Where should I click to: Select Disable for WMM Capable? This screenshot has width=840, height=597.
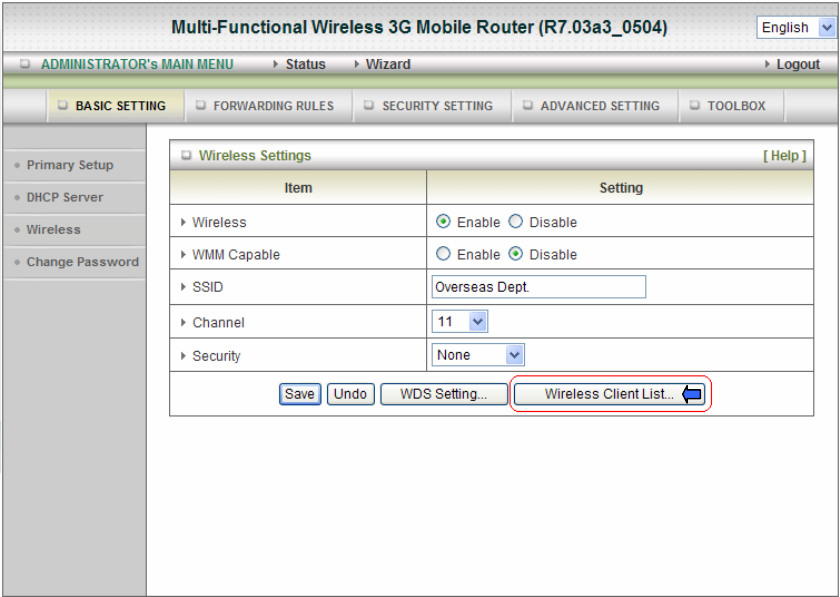pyautogui.click(x=515, y=253)
